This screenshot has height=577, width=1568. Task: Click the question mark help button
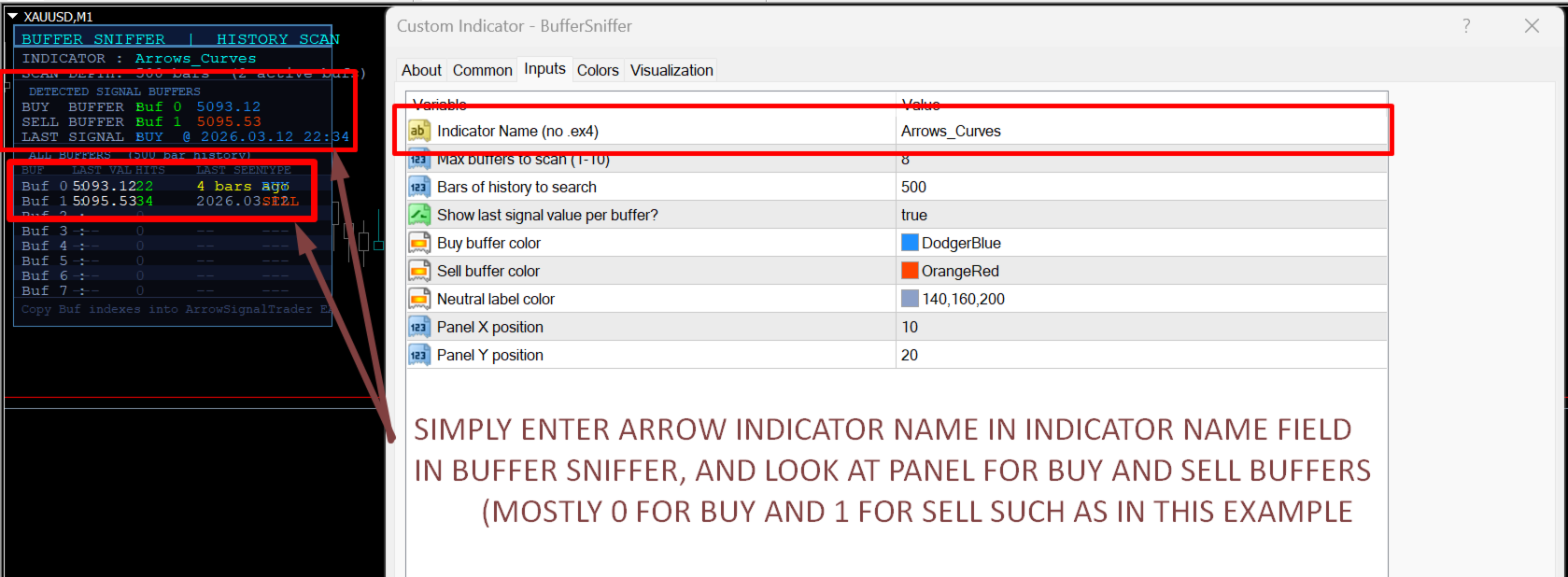[1466, 26]
